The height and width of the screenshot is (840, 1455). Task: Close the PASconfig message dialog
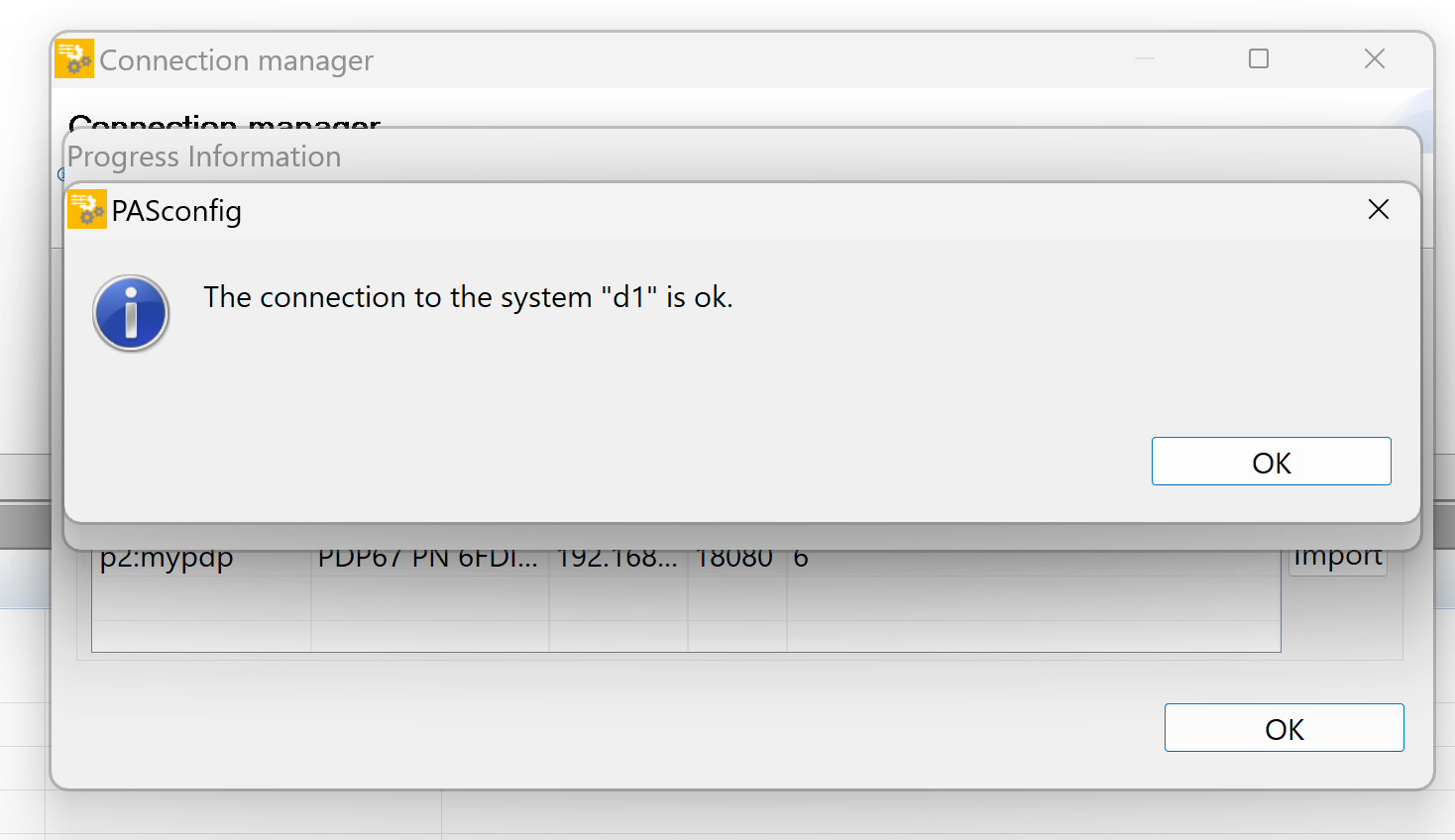click(1378, 209)
